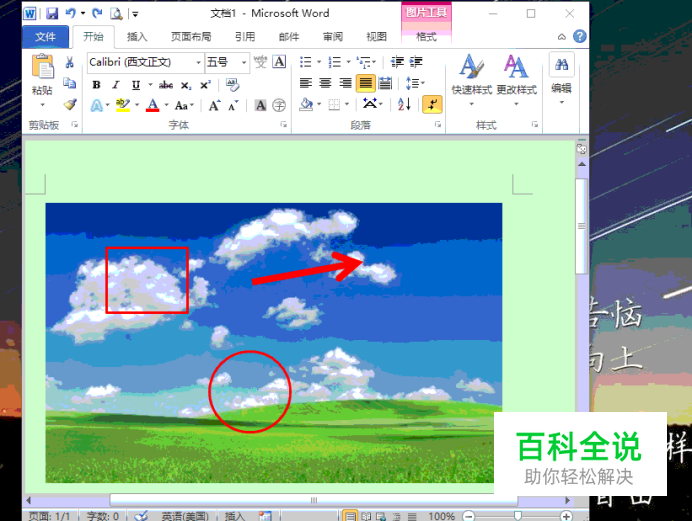Viewport: 692px width, 521px height.
Task: Click the spelling check icon in the status bar
Action: [x=141, y=516]
